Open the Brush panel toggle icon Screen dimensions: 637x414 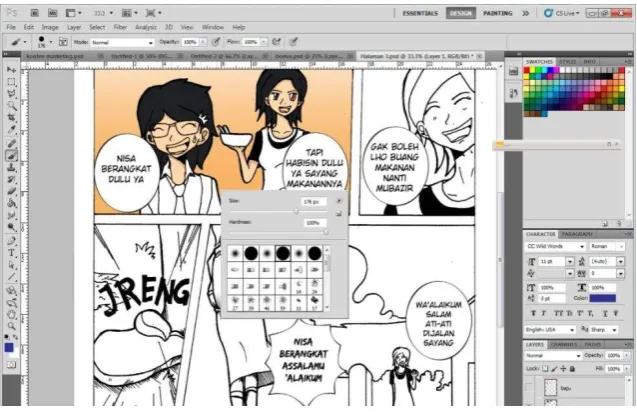[63, 42]
